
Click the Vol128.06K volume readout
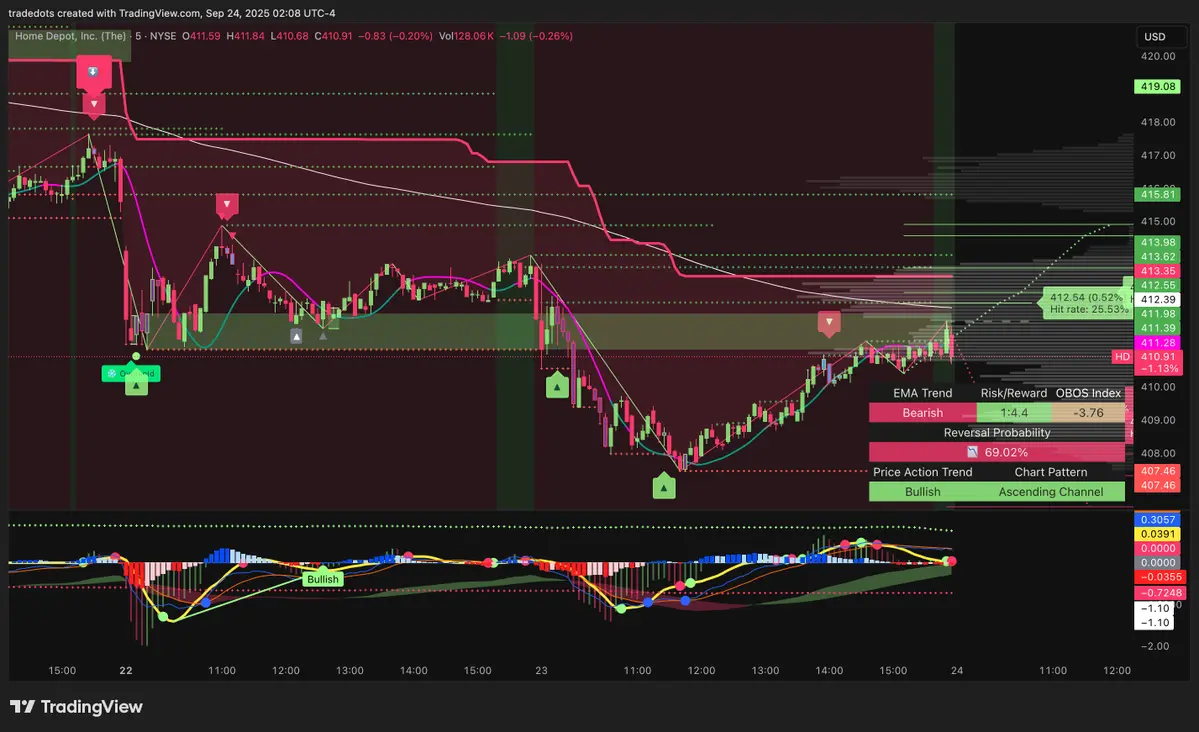click(466, 36)
